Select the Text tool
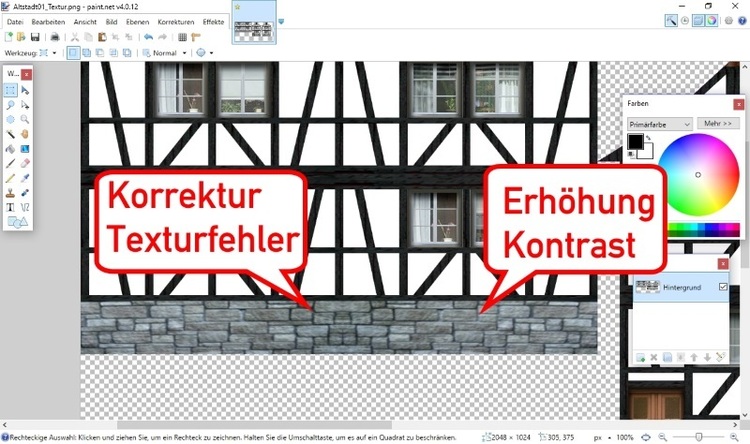The image size is (750, 444). pyautogui.click(x=10, y=207)
